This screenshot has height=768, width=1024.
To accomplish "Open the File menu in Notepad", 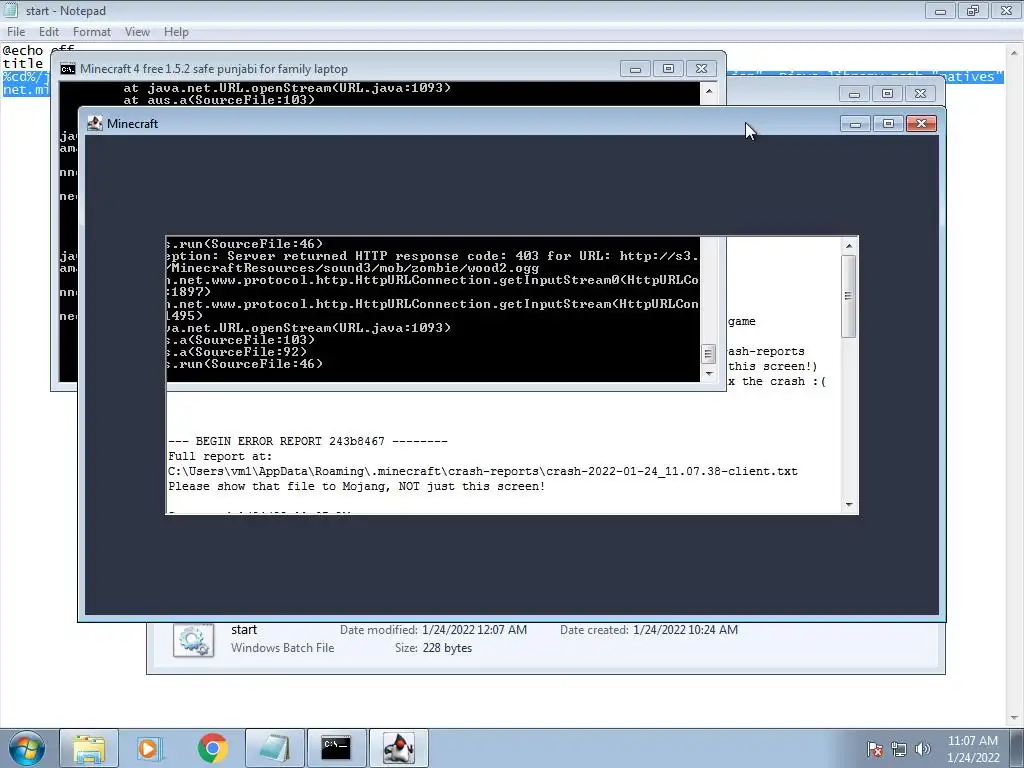I will point(16,32).
